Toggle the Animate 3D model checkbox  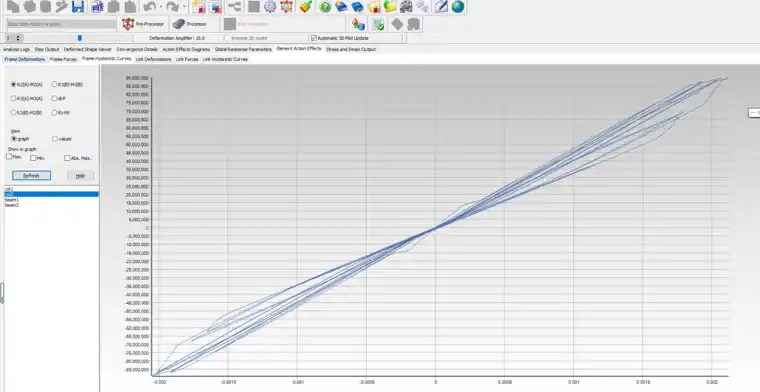(227, 38)
